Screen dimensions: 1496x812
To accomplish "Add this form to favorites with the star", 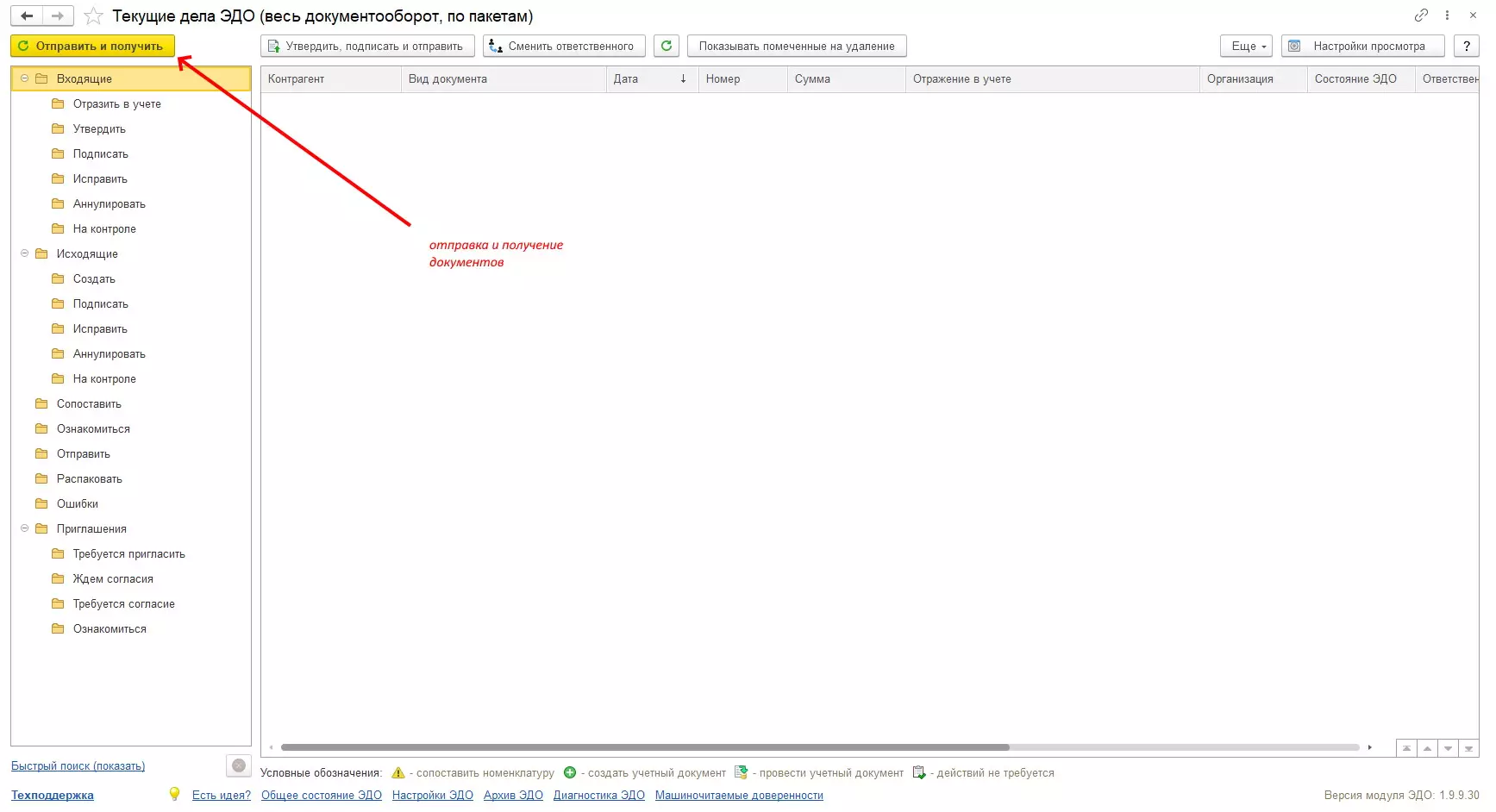I will pyautogui.click(x=93, y=16).
